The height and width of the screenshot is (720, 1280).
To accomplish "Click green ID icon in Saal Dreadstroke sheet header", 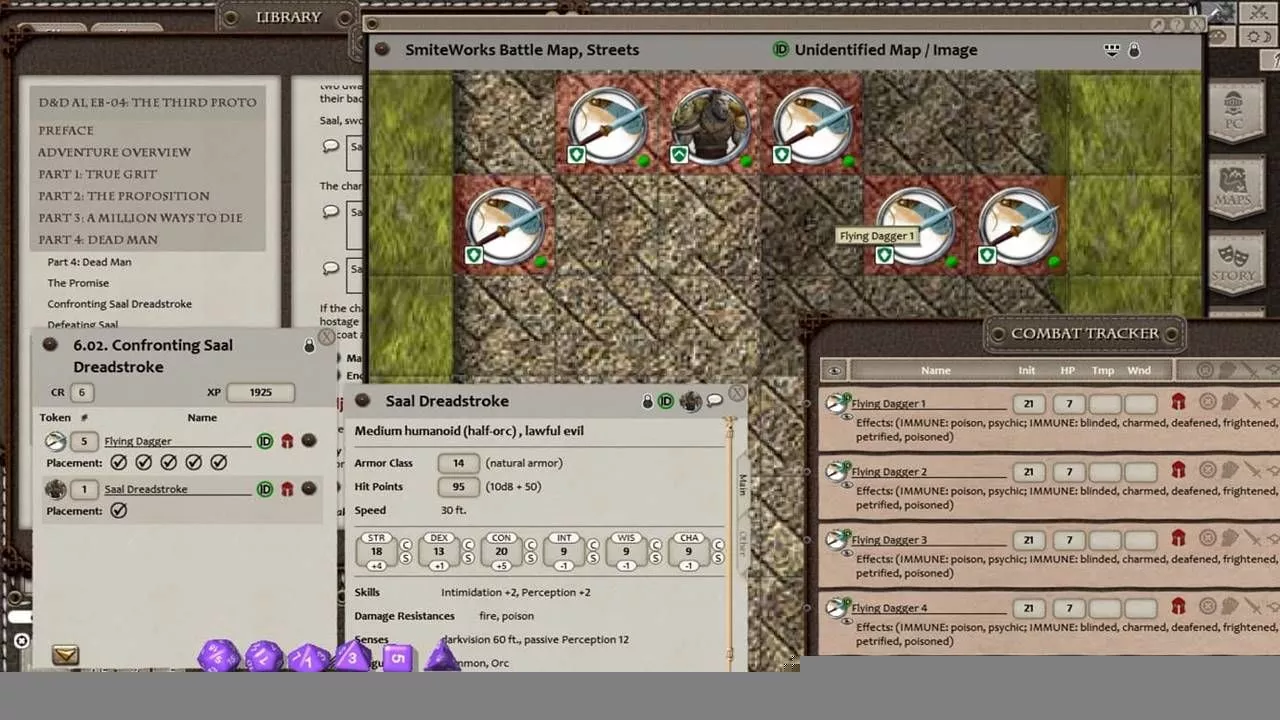I will [666, 401].
